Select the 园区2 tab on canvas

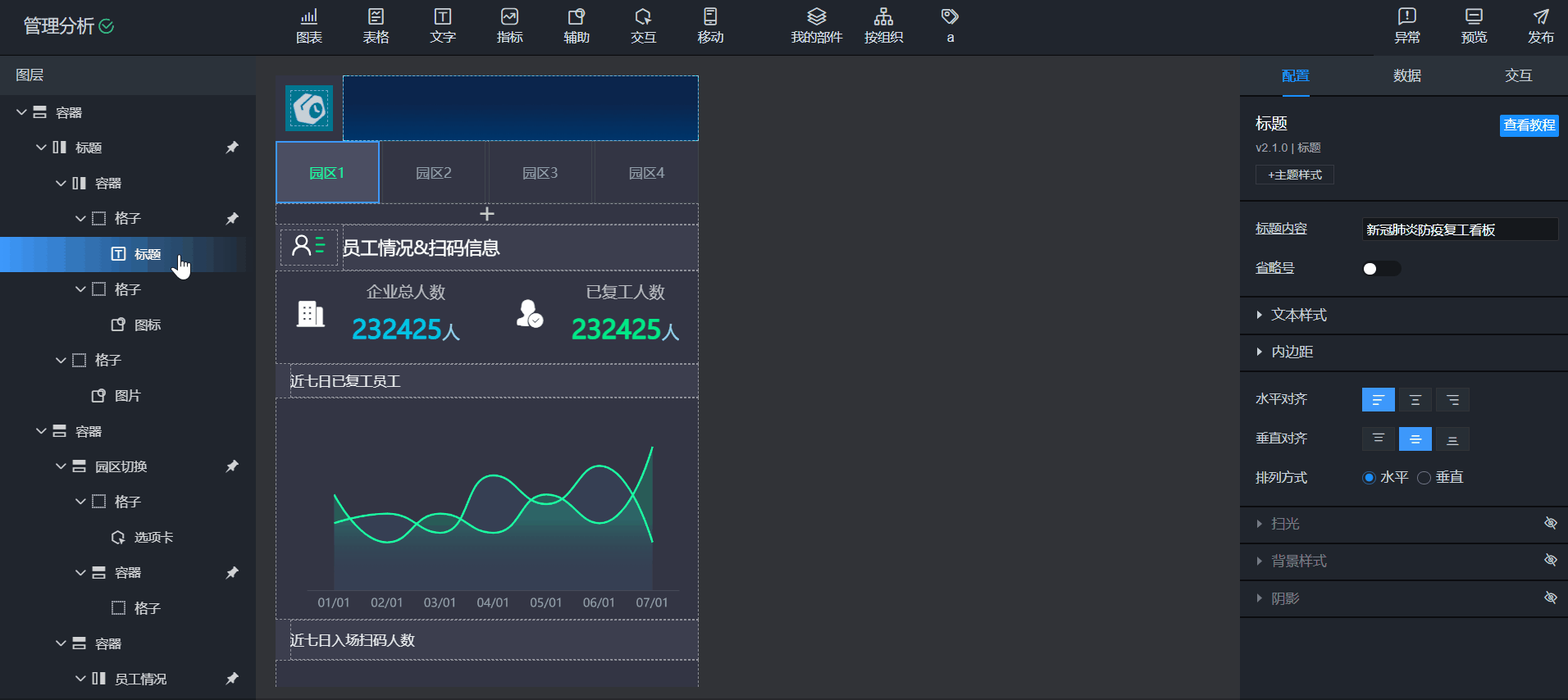[x=433, y=173]
